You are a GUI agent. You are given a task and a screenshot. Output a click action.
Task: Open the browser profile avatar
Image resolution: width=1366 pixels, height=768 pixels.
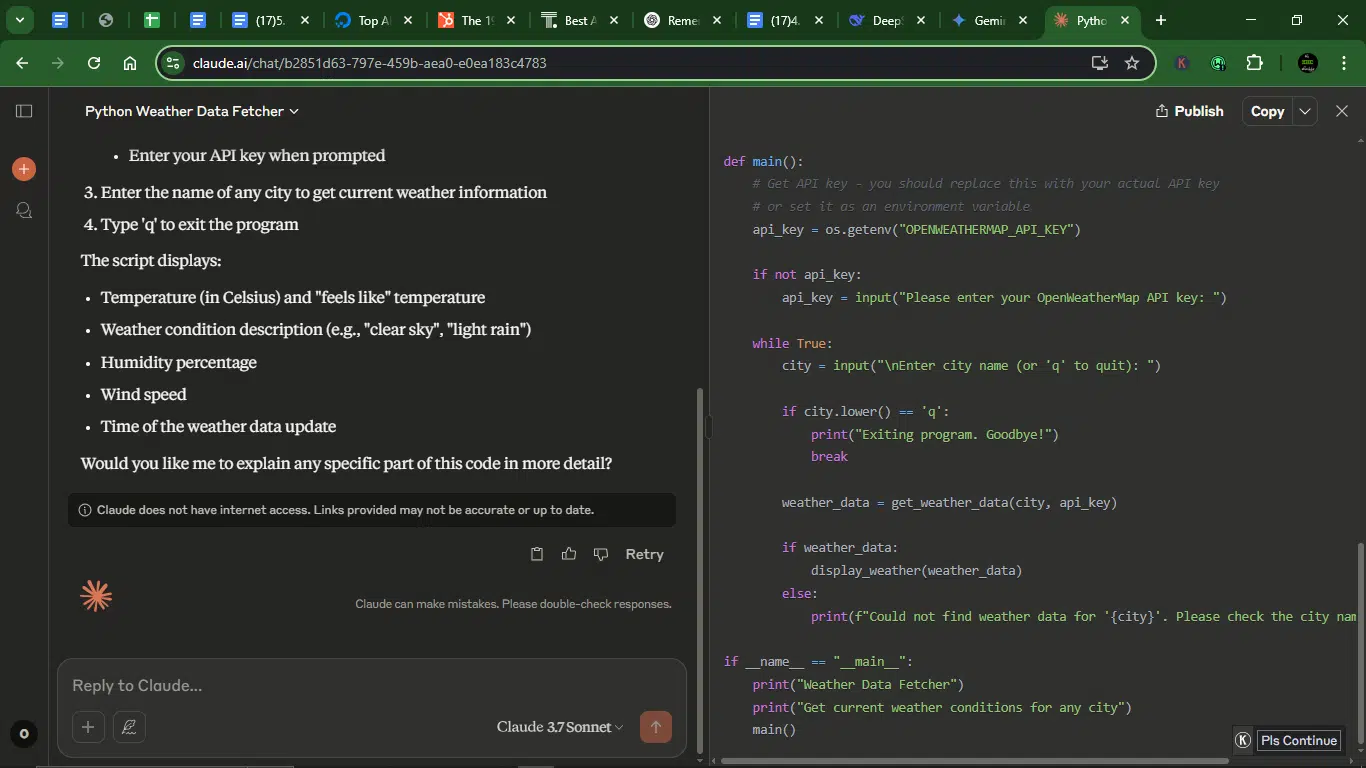pyautogui.click(x=1307, y=63)
